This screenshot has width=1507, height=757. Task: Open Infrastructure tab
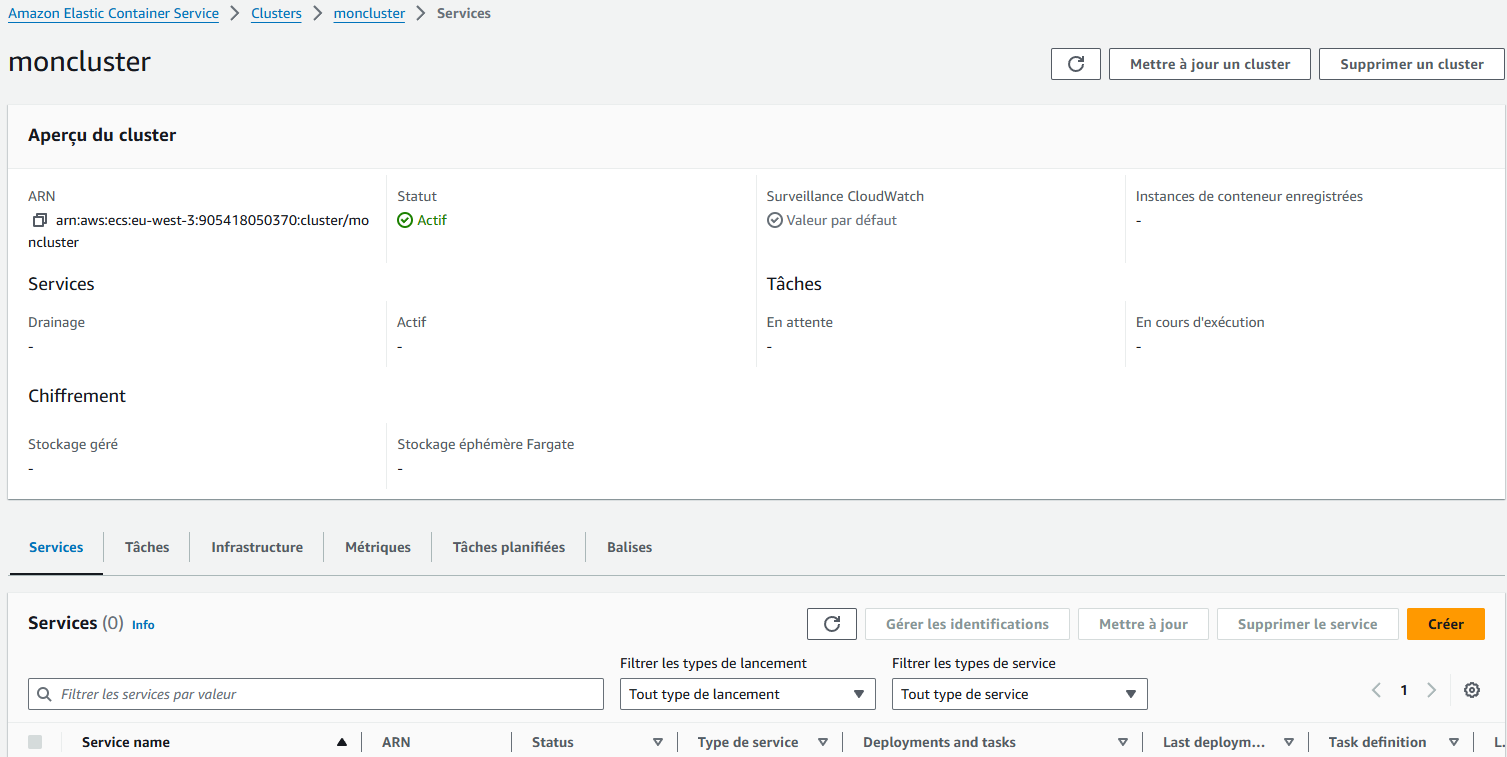[257, 547]
